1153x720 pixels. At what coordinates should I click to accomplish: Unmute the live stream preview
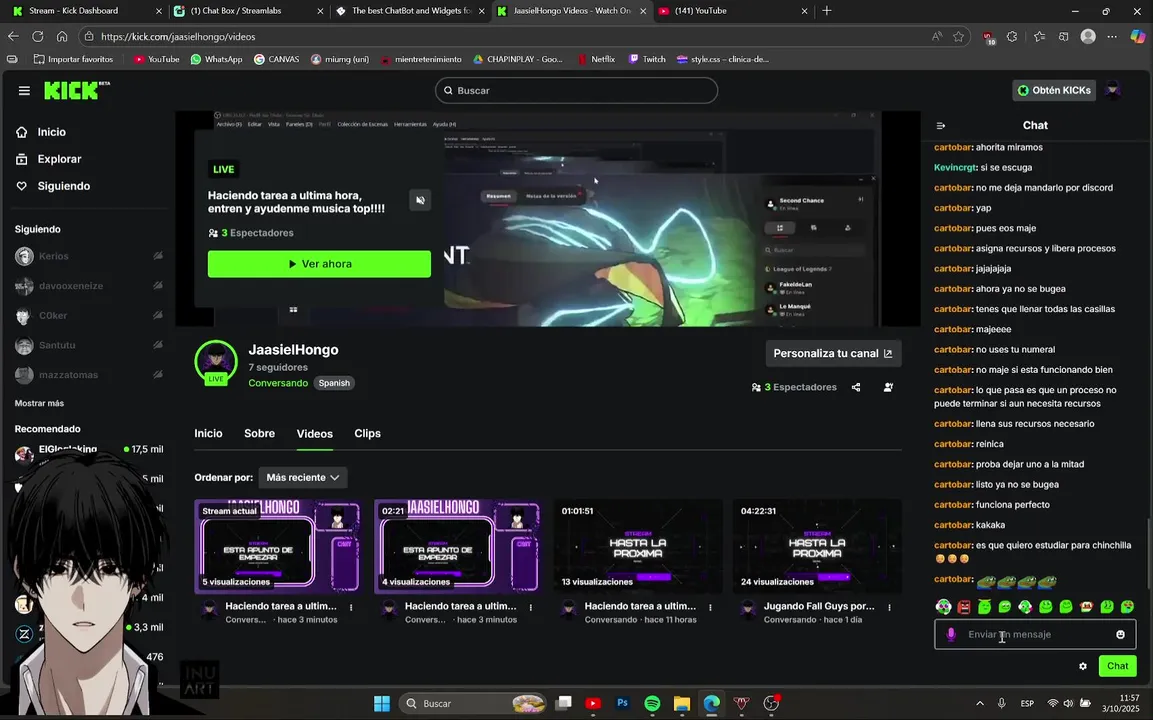pos(420,200)
